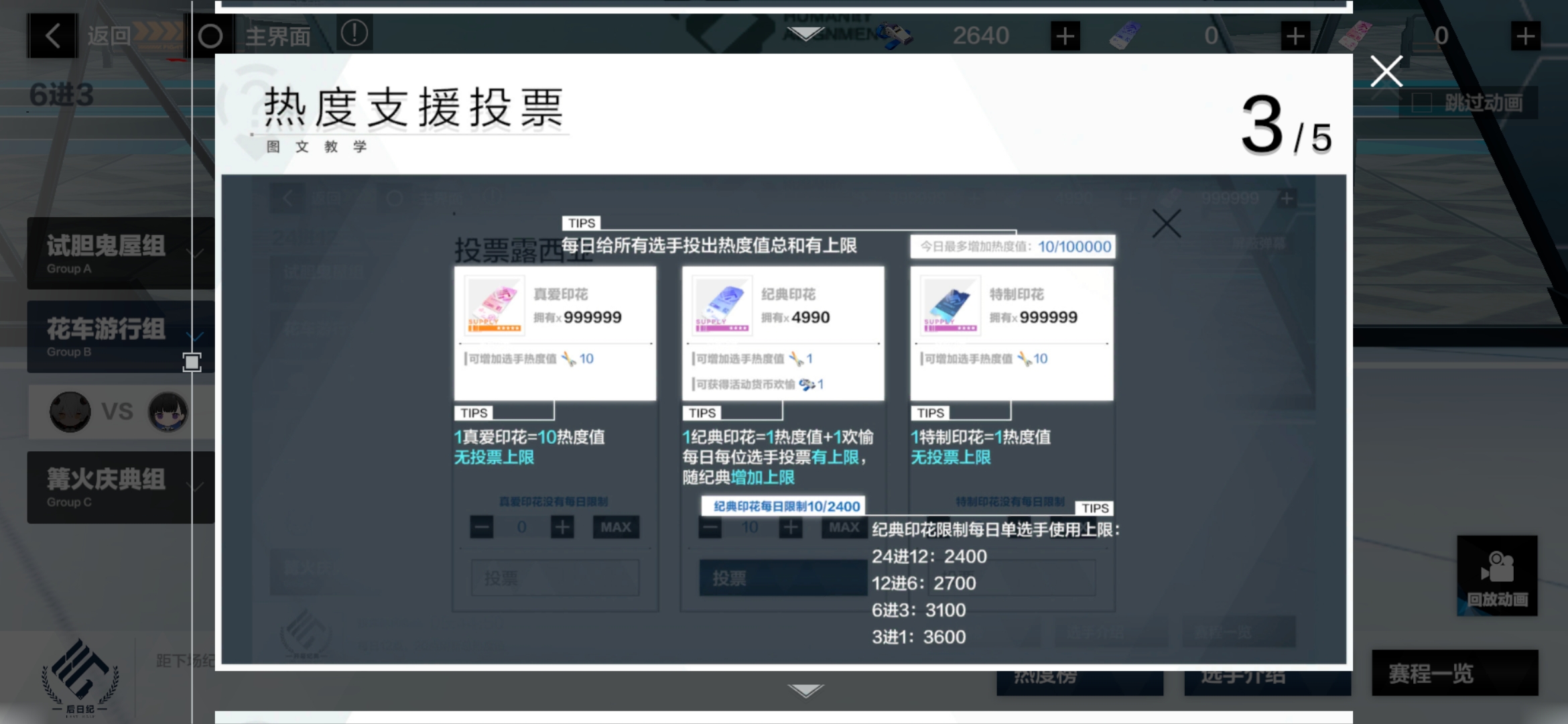
Task: Toggle the skip animation checkbox
Action: point(1422,103)
